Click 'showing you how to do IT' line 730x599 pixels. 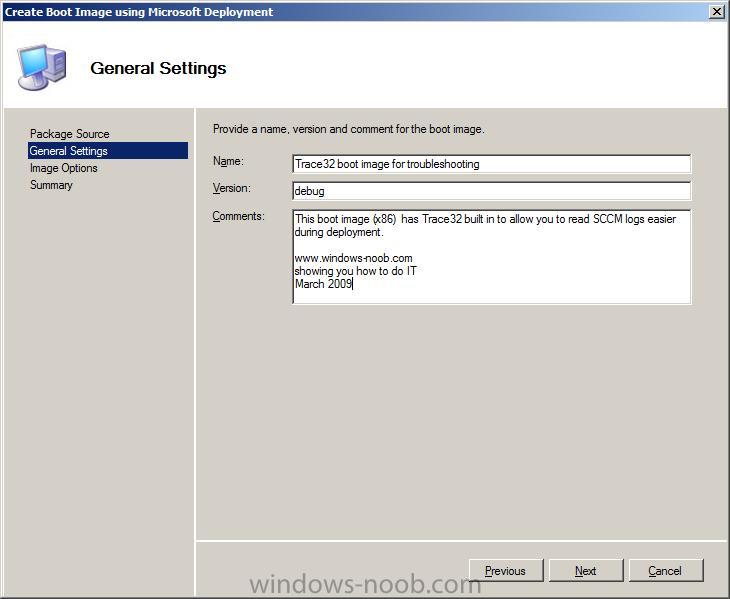(355, 271)
